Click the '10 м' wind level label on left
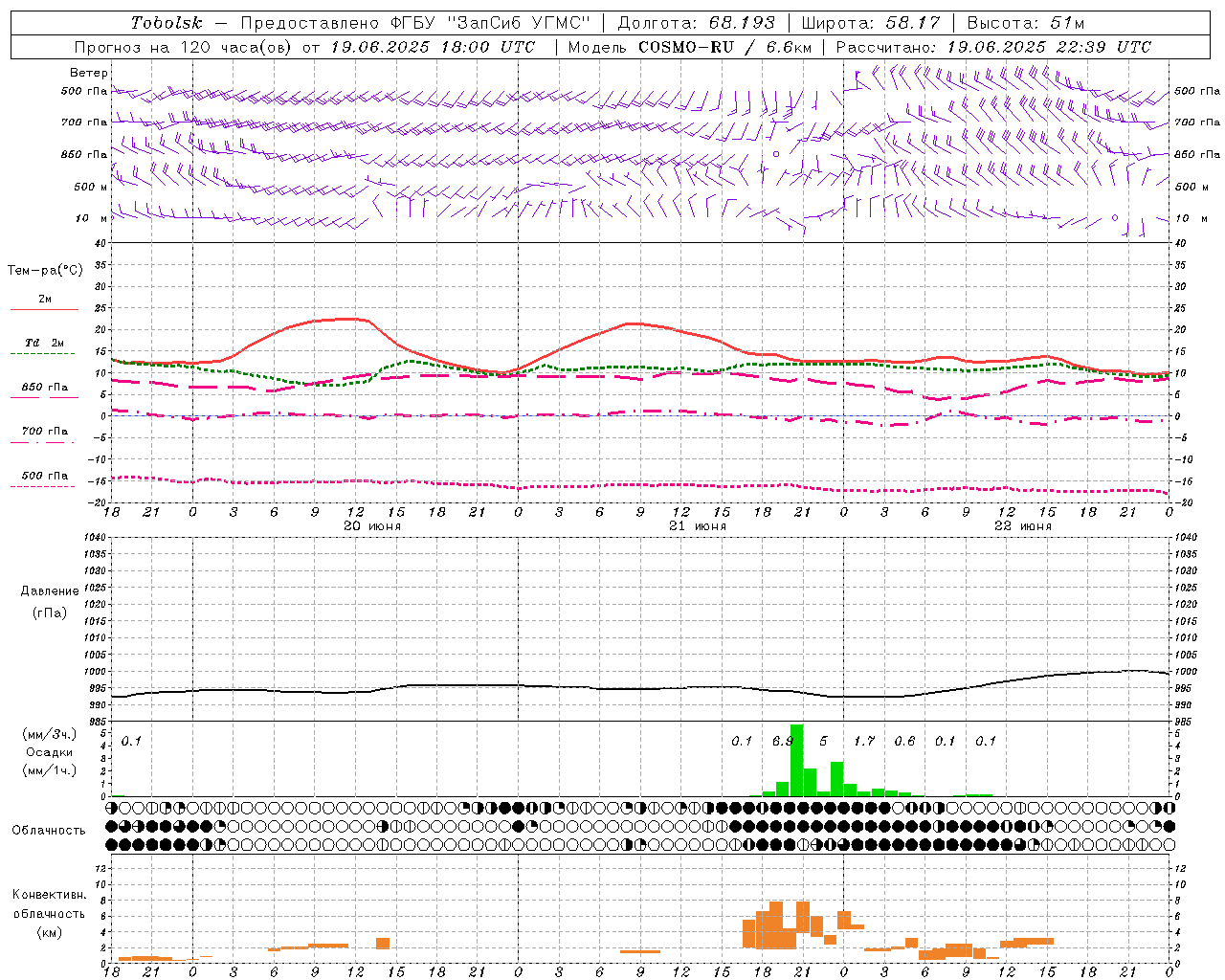 (x=92, y=218)
